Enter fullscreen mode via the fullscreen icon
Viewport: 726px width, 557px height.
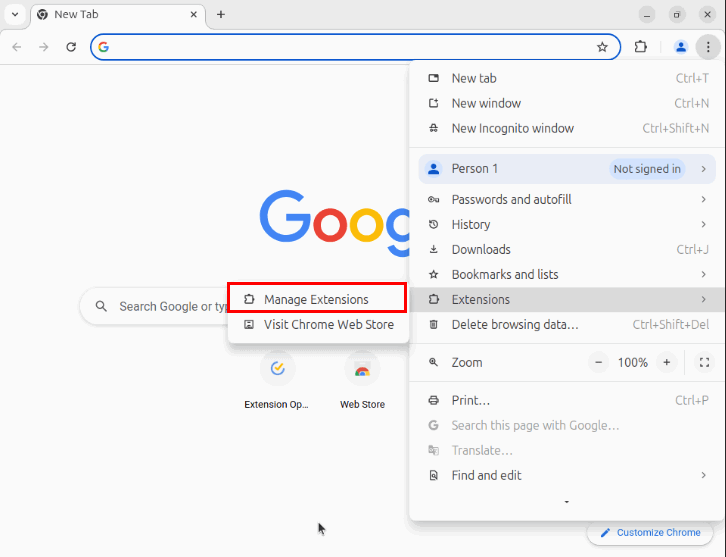(x=704, y=363)
